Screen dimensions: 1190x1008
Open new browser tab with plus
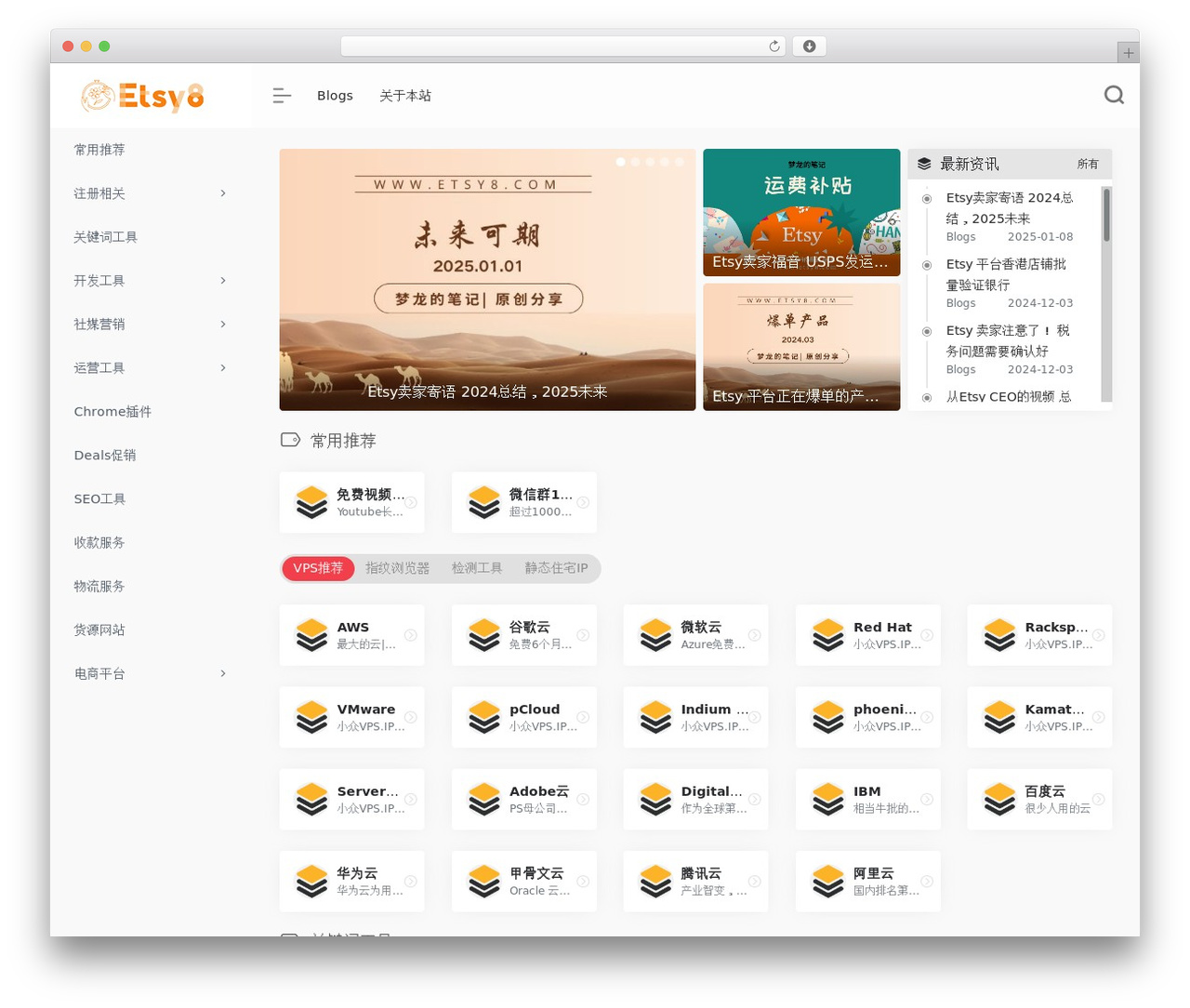coord(1128,53)
